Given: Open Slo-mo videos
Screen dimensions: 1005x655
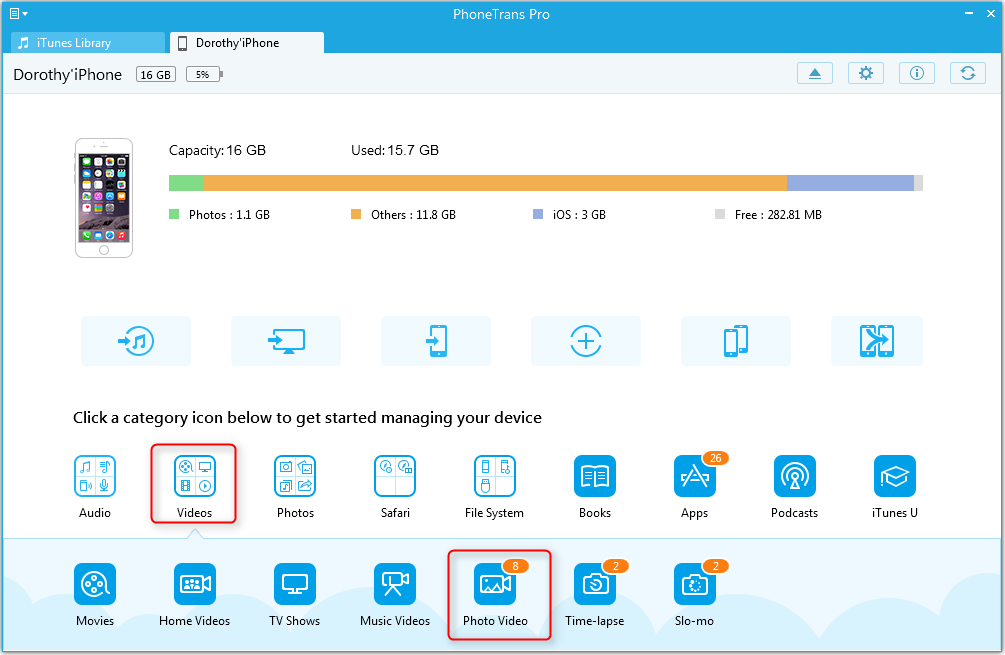Looking at the screenshot, I should pyautogui.click(x=695, y=585).
